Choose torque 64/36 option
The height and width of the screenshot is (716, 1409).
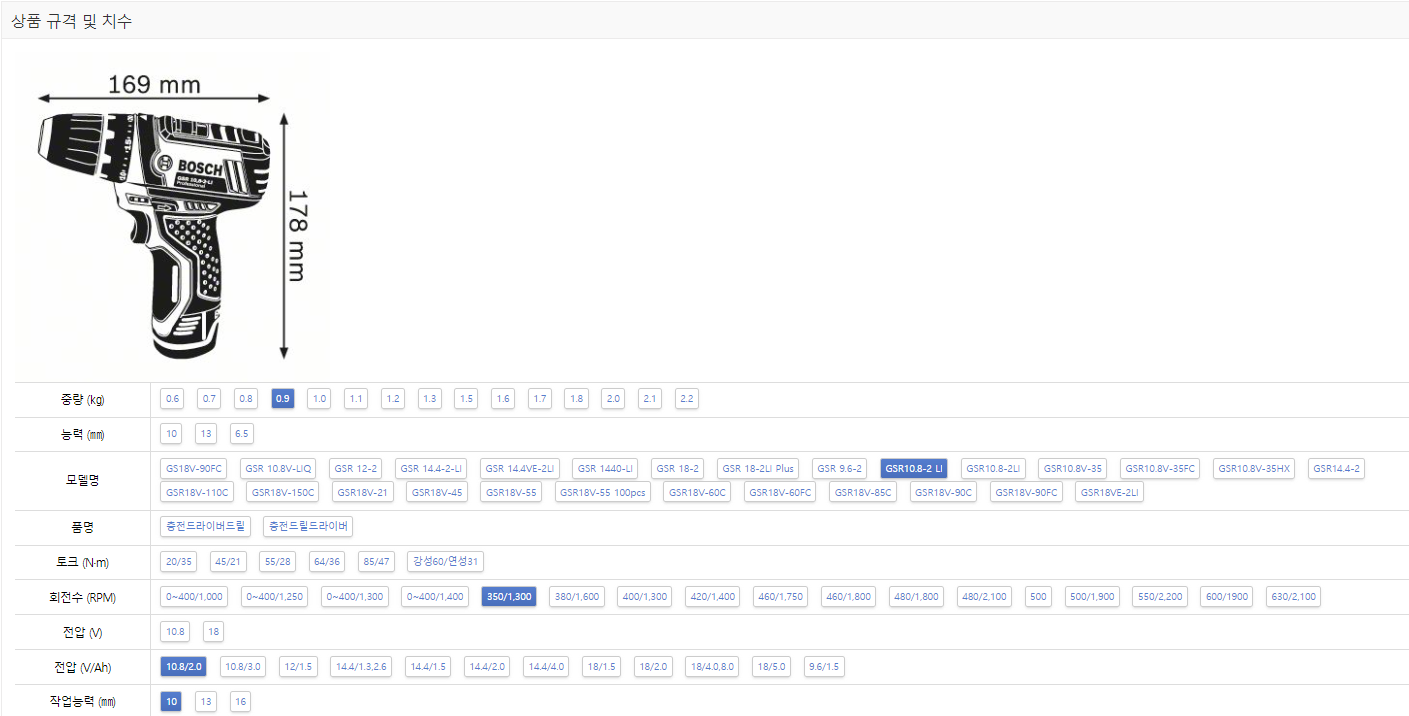(x=327, y=562)
